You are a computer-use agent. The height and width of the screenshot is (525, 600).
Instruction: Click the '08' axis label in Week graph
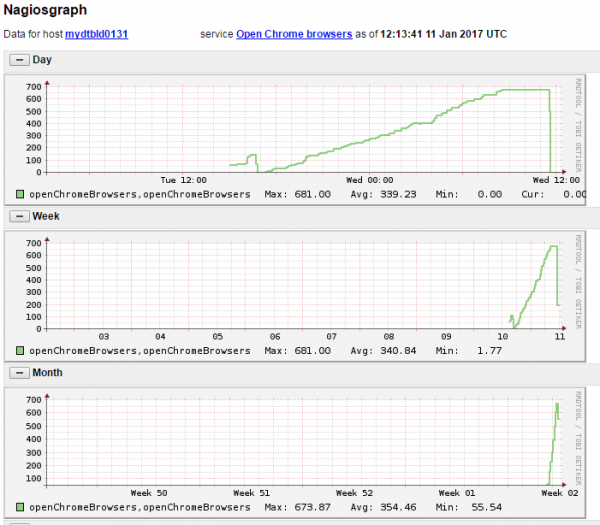click(389, 337)
